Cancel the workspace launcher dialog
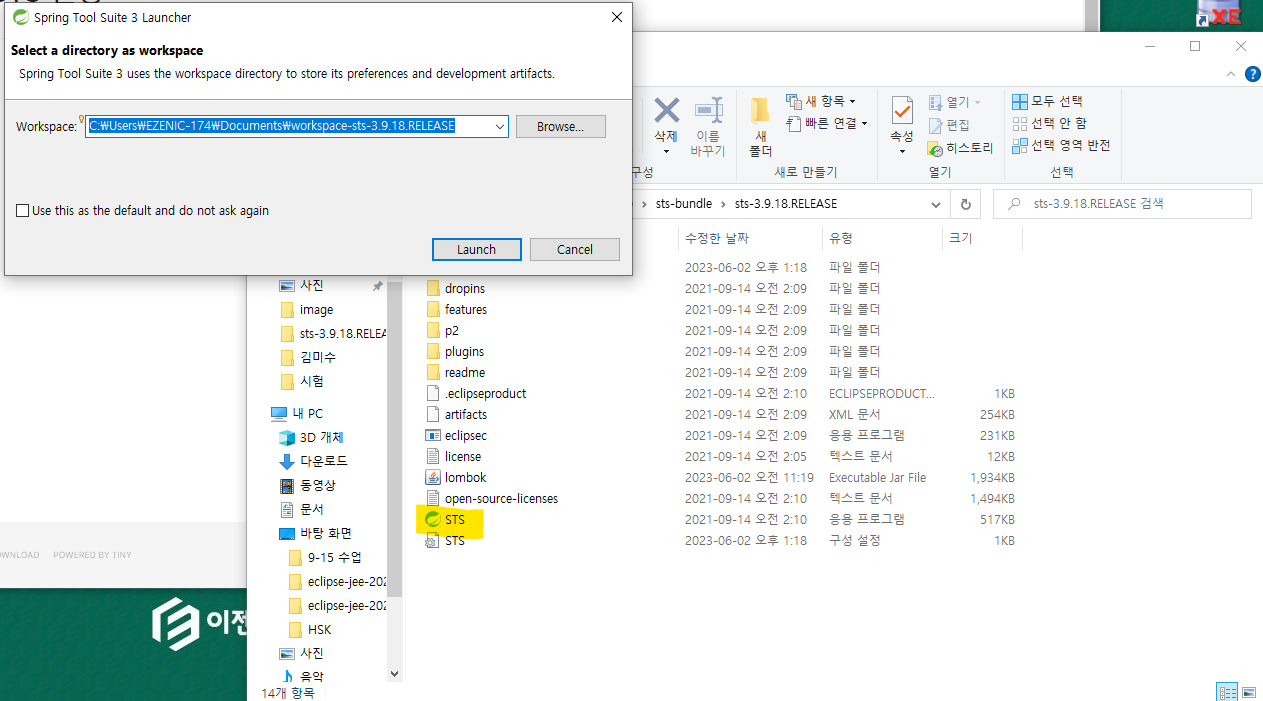This screenshot has height=701, width=1263. pos(575,249)
